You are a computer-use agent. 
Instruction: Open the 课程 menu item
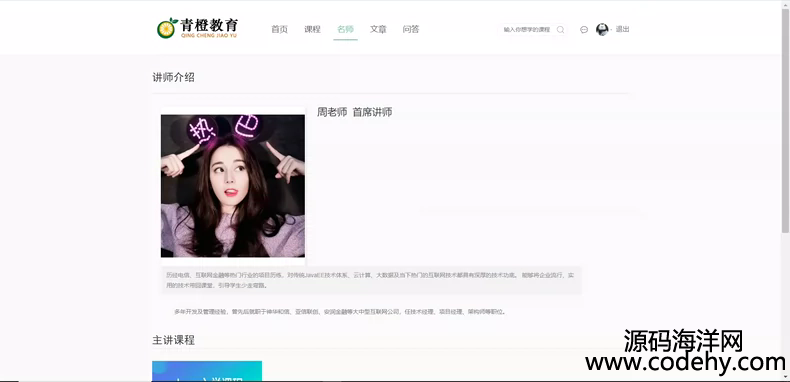tap(312, 29)
